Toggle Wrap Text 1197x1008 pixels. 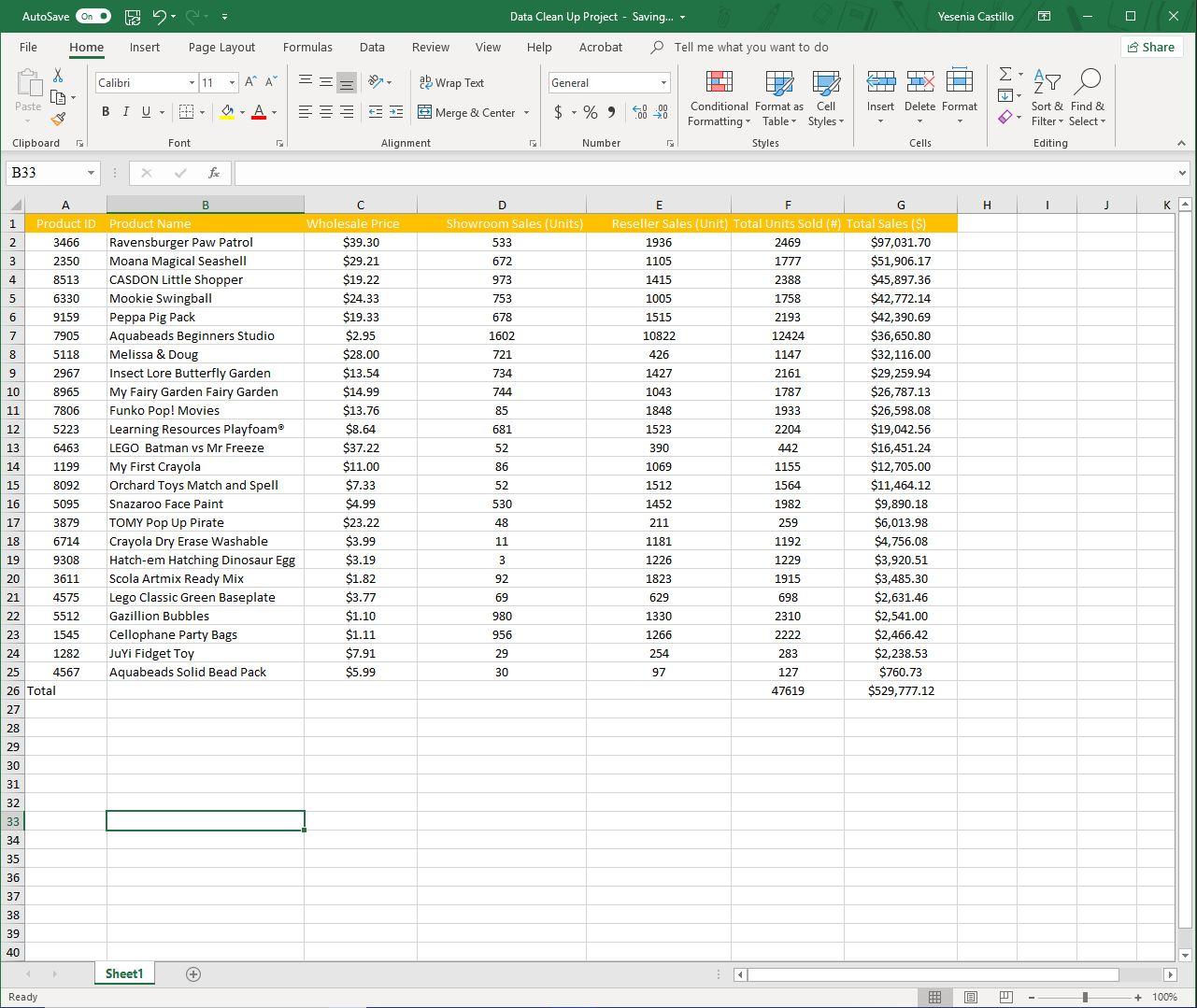[x=452, y=82]
